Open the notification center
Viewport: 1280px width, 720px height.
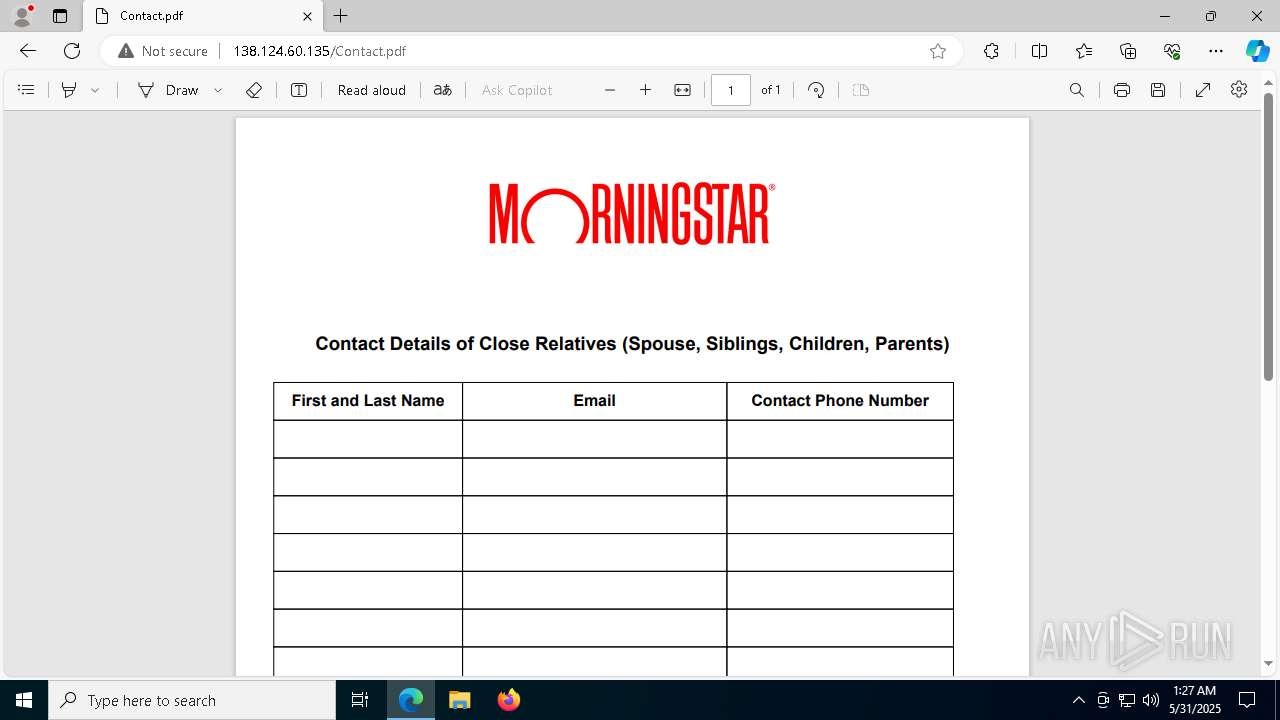[x=1247, y=700]
